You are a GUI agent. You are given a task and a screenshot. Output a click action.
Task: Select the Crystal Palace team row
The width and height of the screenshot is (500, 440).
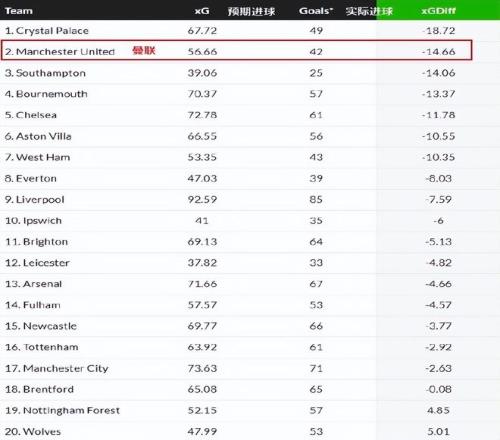pos(250,31)
